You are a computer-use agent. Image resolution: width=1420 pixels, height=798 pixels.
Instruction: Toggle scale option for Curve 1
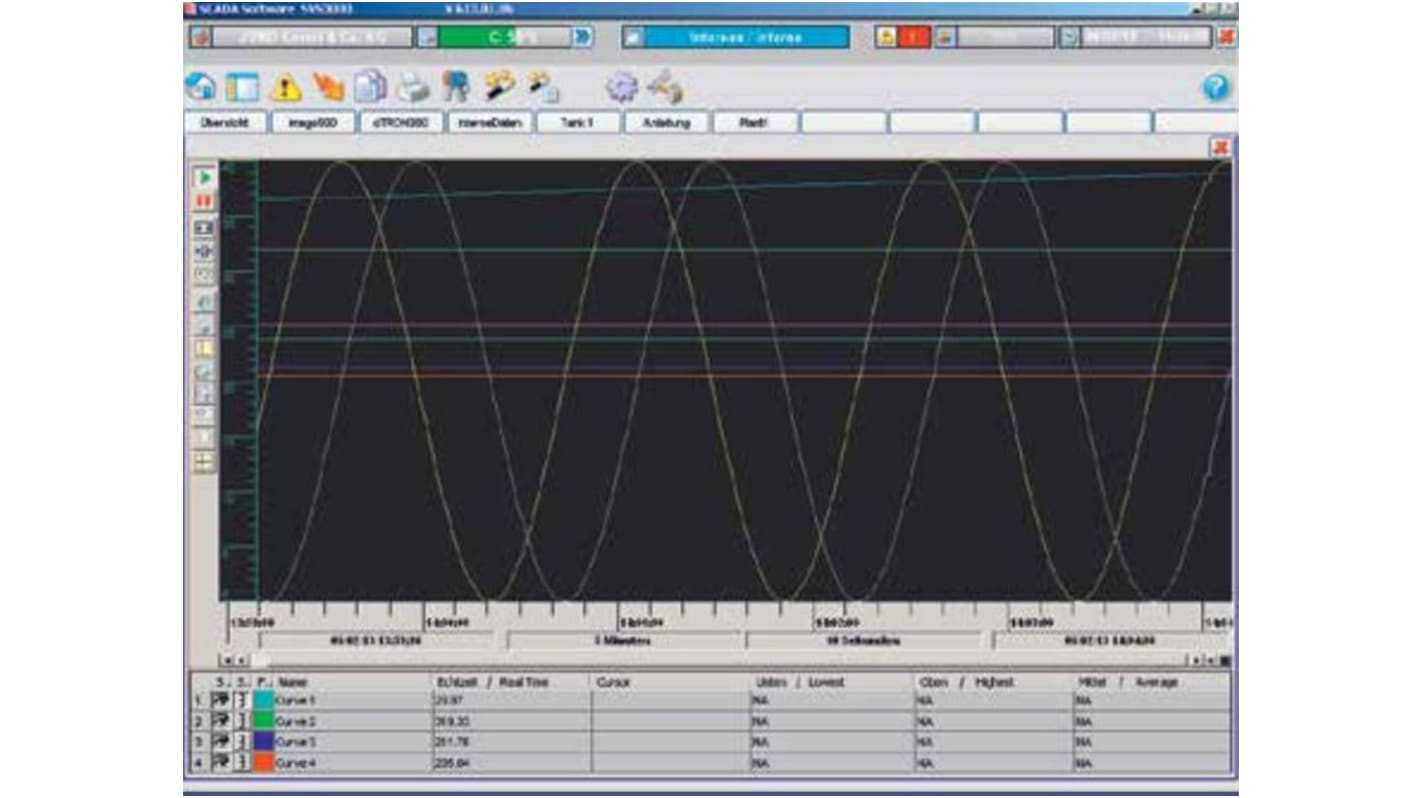[242, 701]
